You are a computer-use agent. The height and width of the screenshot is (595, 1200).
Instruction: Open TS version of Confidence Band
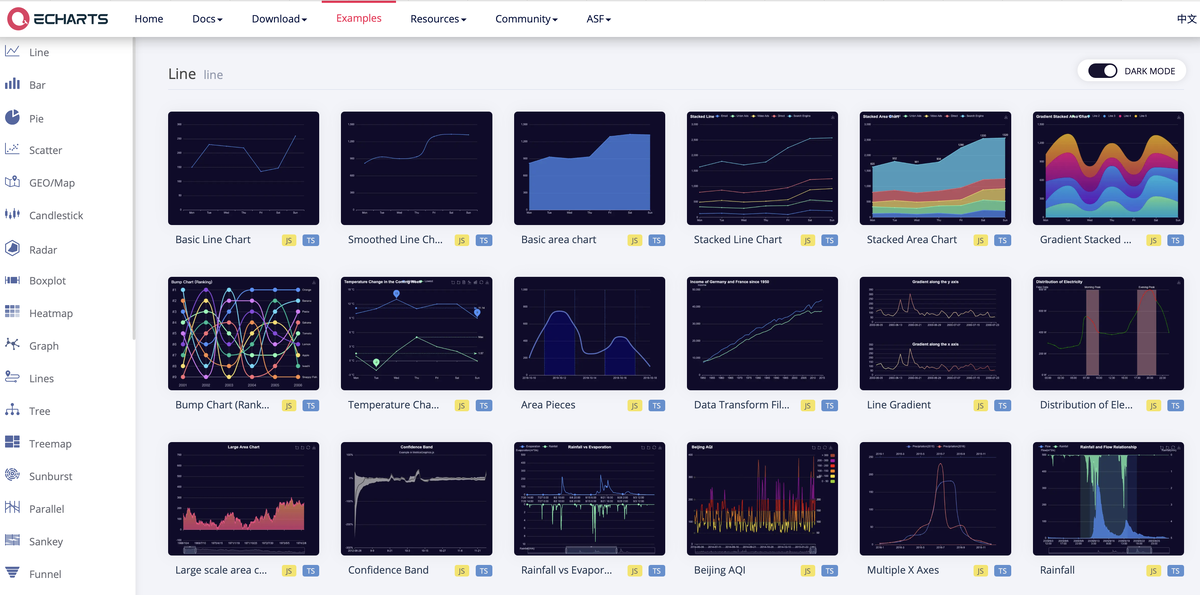tap(484, 570)
